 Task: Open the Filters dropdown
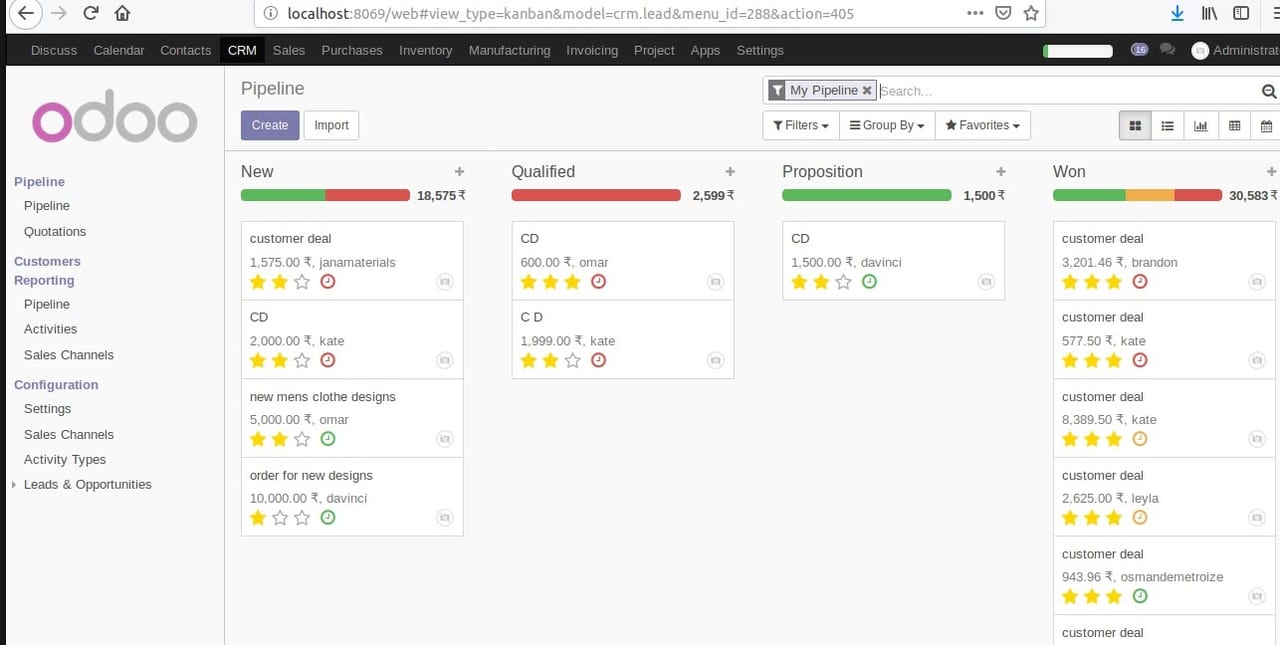point(801,125)
